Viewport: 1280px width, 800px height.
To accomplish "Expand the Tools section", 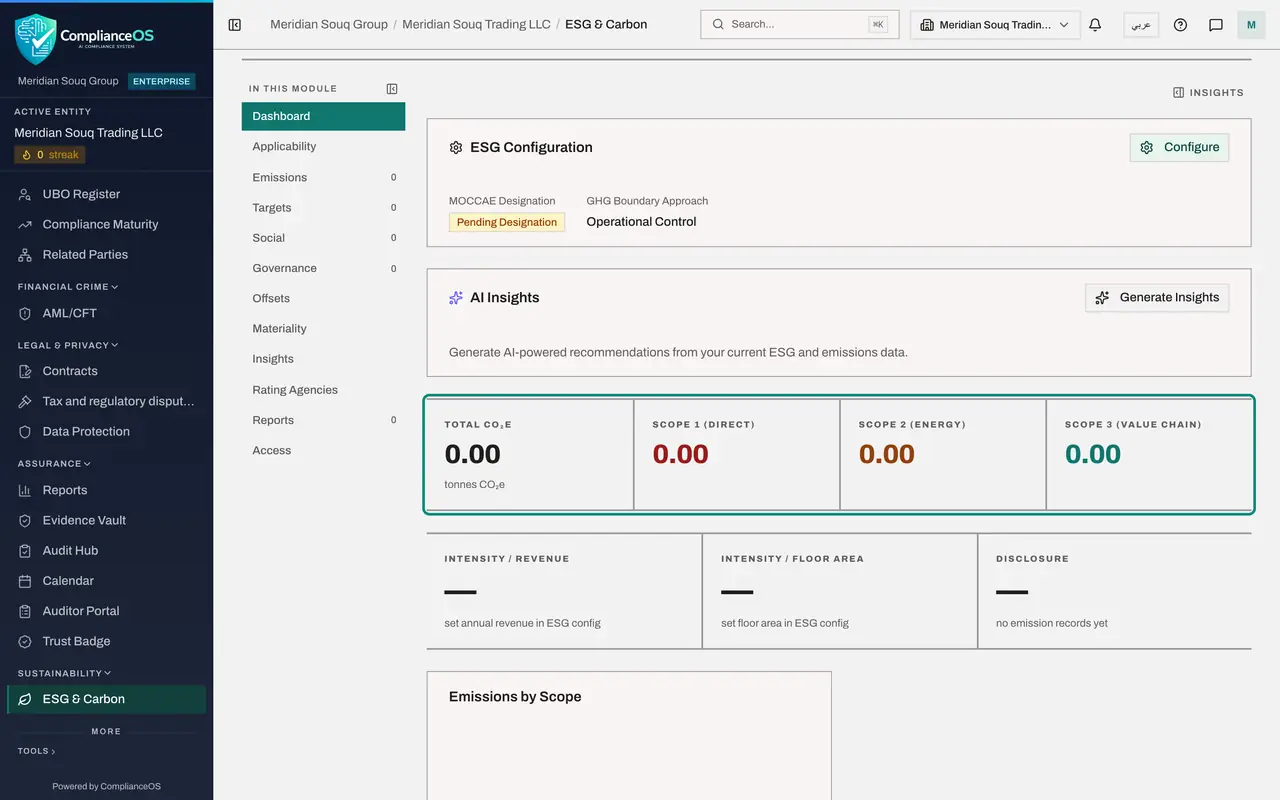I will click(x=37, y=751).
